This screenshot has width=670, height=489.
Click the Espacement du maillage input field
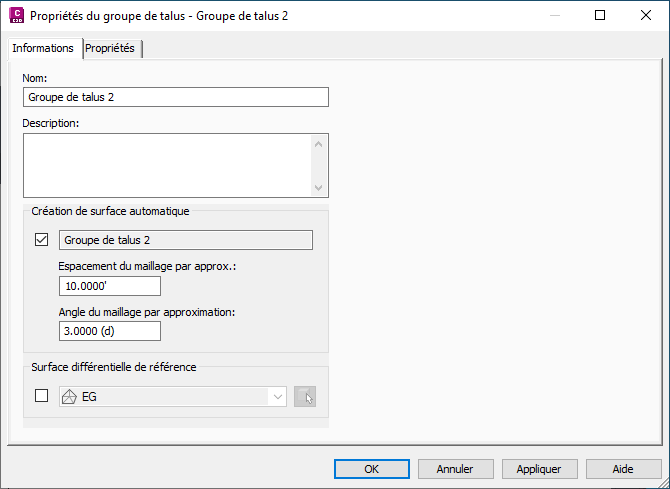(110, 286)
